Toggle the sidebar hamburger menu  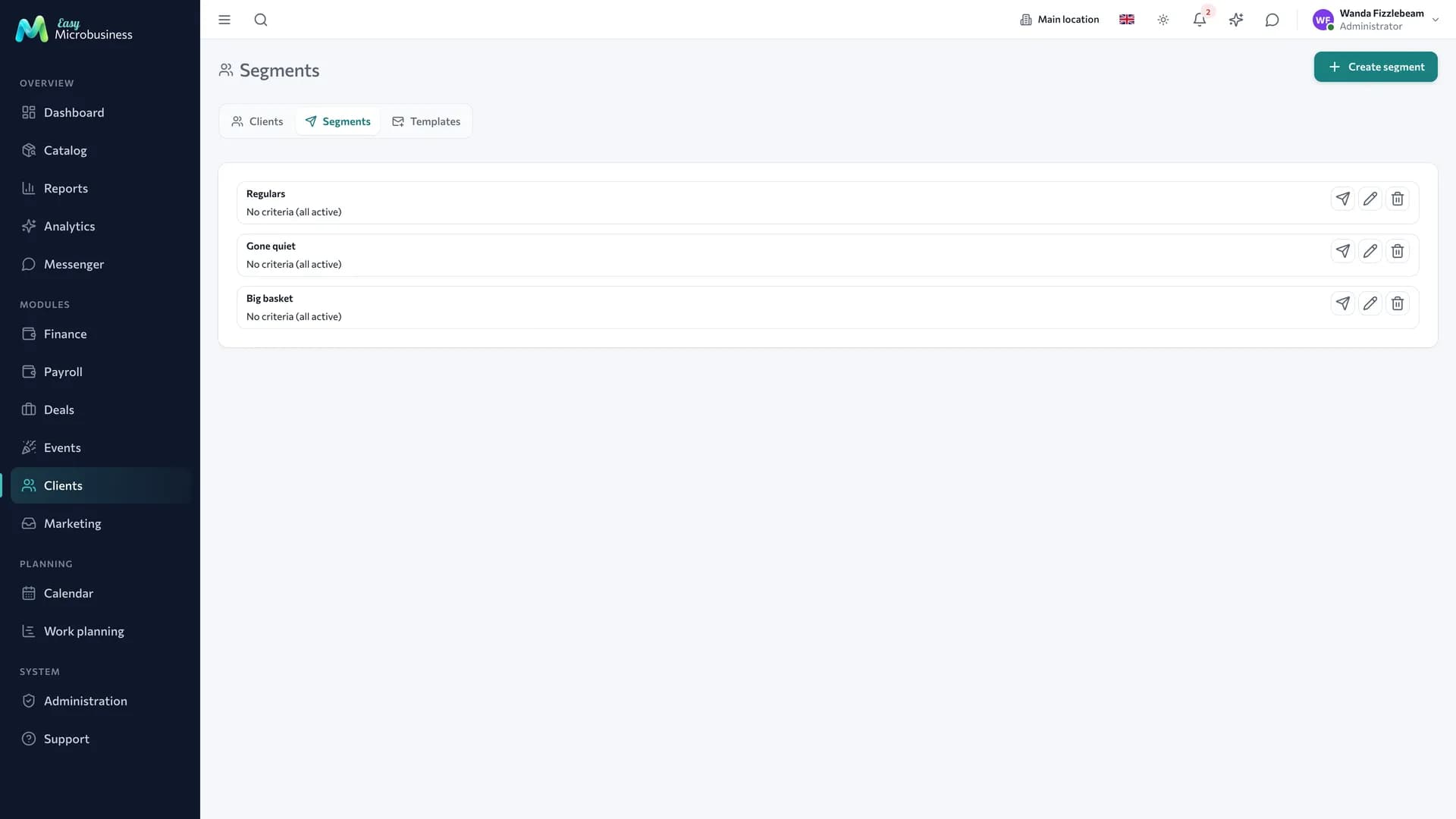[224, 20]
